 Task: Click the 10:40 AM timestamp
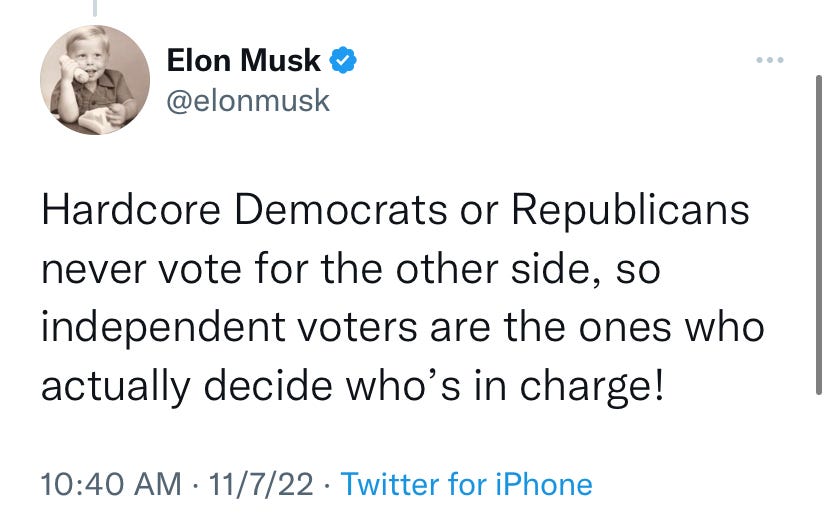click(x=108, y=485)
